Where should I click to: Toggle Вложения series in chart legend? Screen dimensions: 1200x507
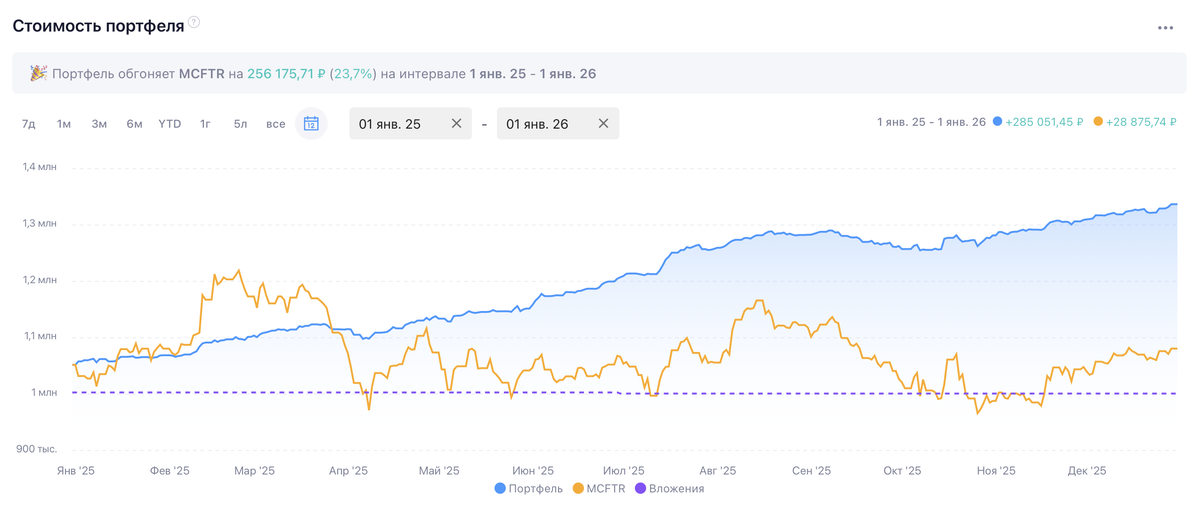[669, 488]
